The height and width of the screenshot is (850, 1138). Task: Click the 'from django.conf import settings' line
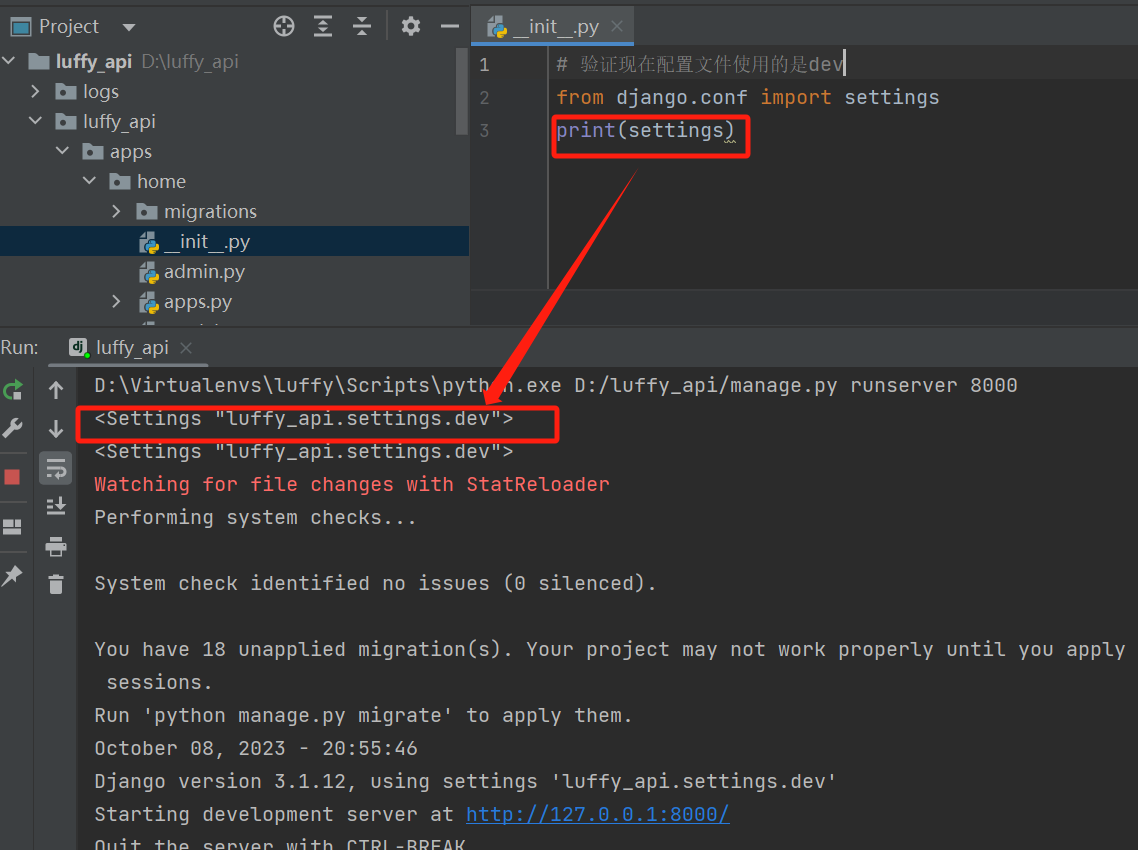[748, 98]
